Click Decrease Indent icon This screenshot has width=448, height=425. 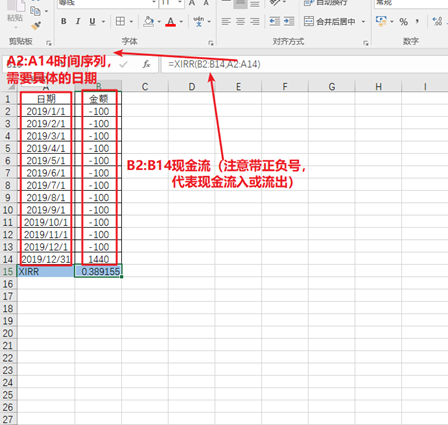pyautogui.click(x=274, y=22)
